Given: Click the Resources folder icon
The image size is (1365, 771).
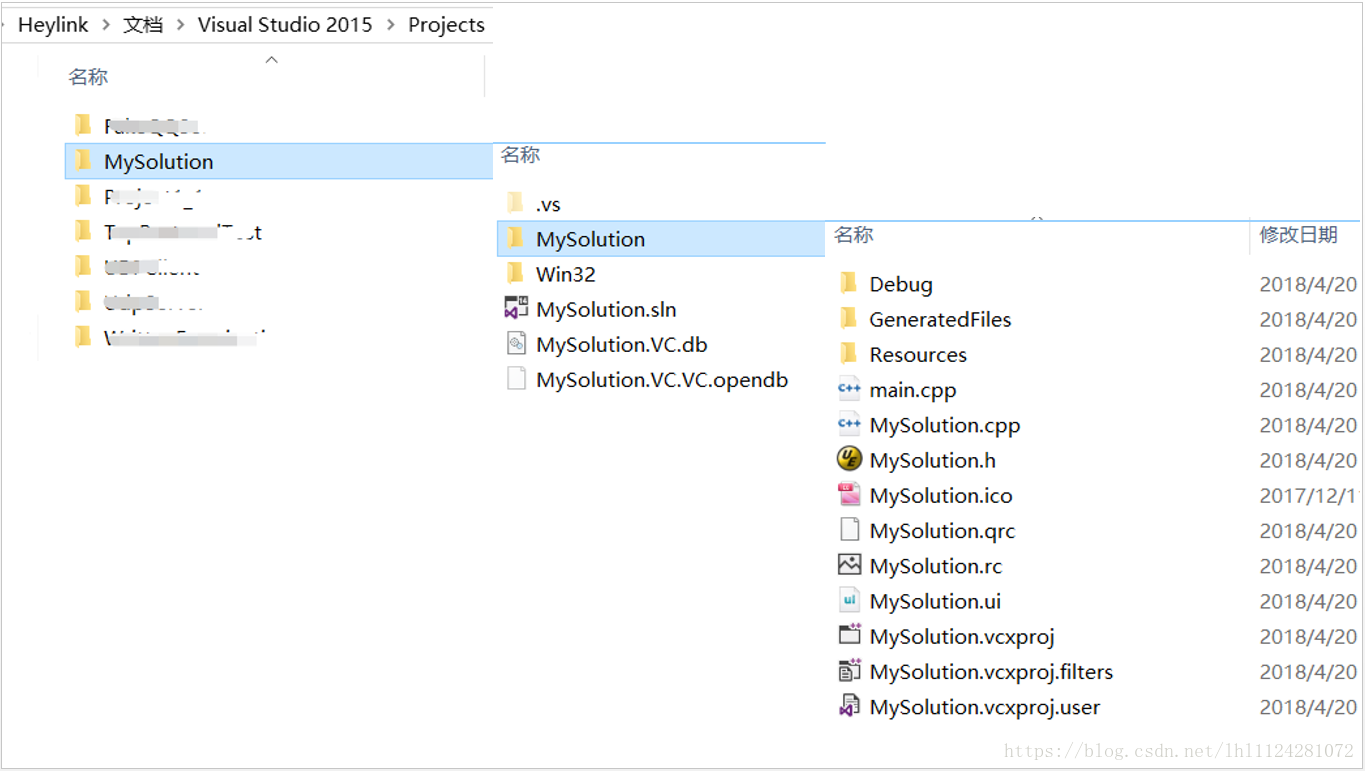Looking at the screenshot, I should click(849, 353).
